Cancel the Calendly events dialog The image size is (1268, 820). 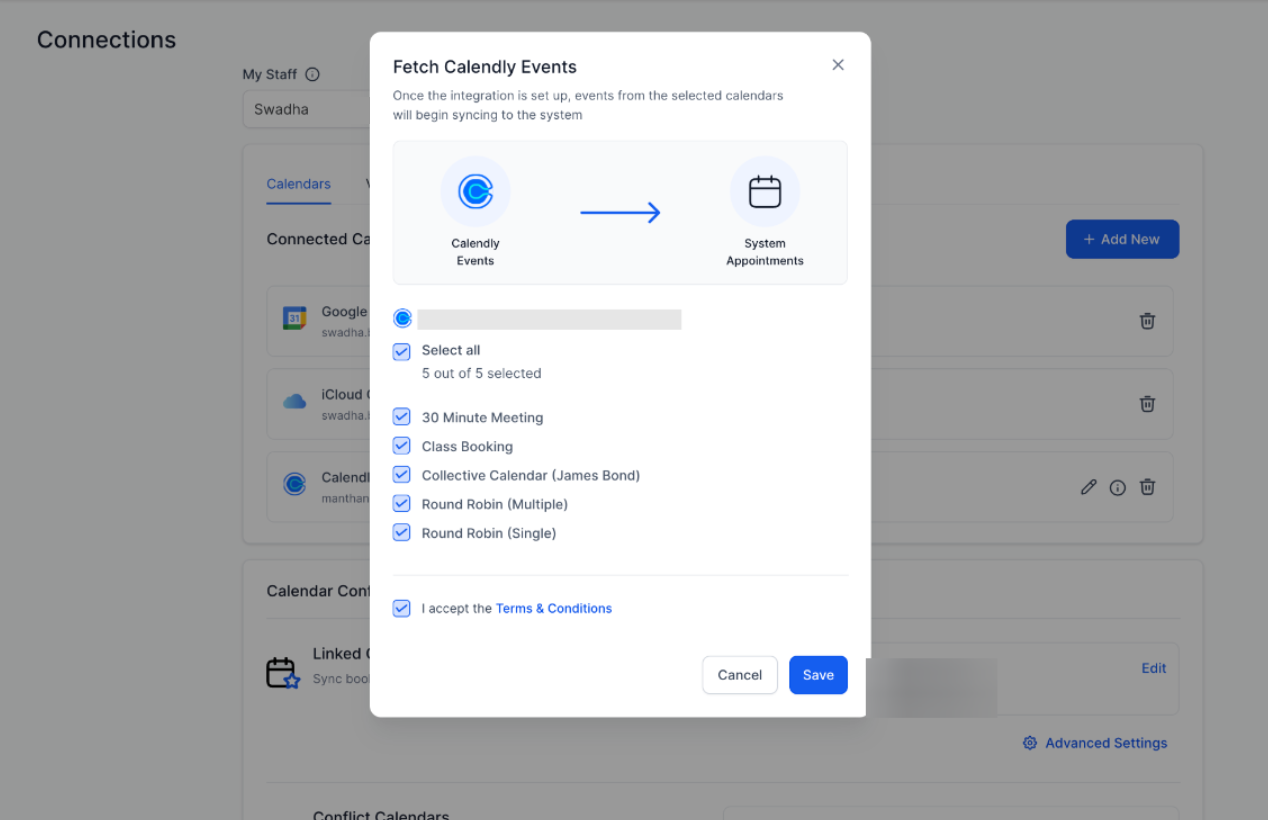739,675
